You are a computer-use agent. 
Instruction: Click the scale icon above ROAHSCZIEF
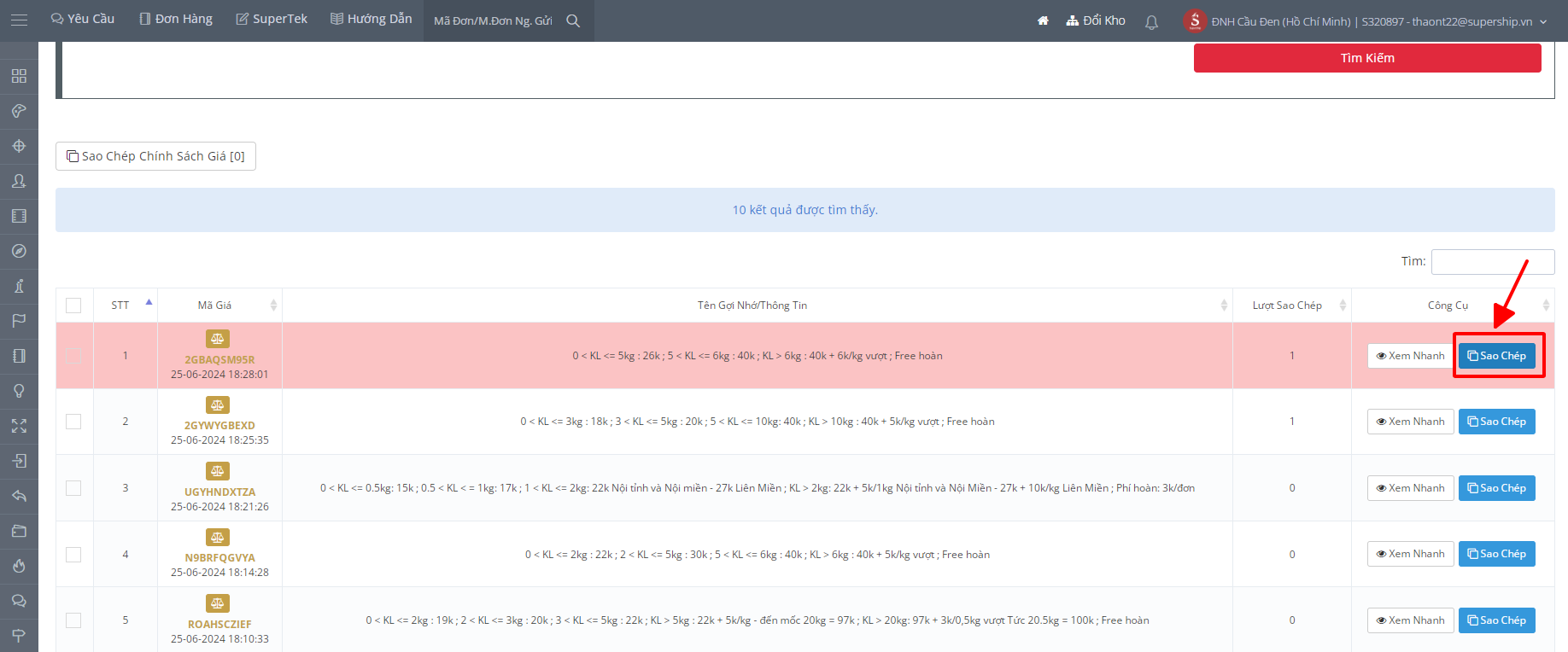click(218, 603)
